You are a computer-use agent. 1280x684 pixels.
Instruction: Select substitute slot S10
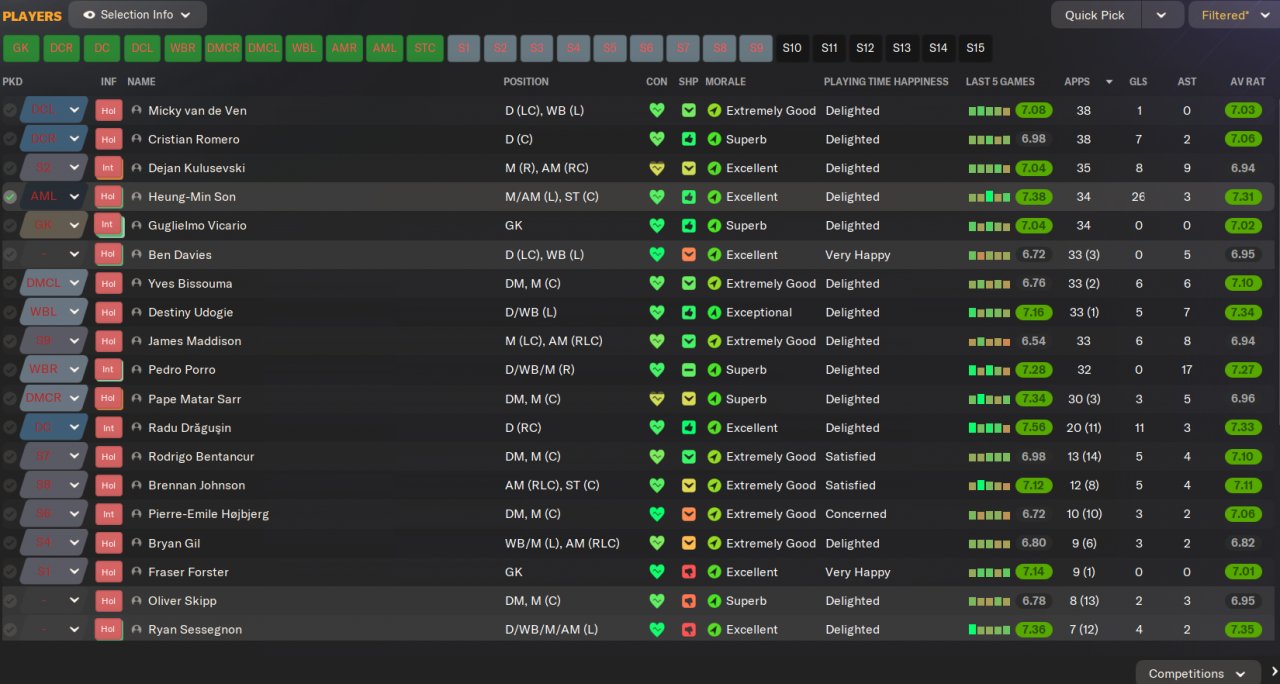pos(792,48)
